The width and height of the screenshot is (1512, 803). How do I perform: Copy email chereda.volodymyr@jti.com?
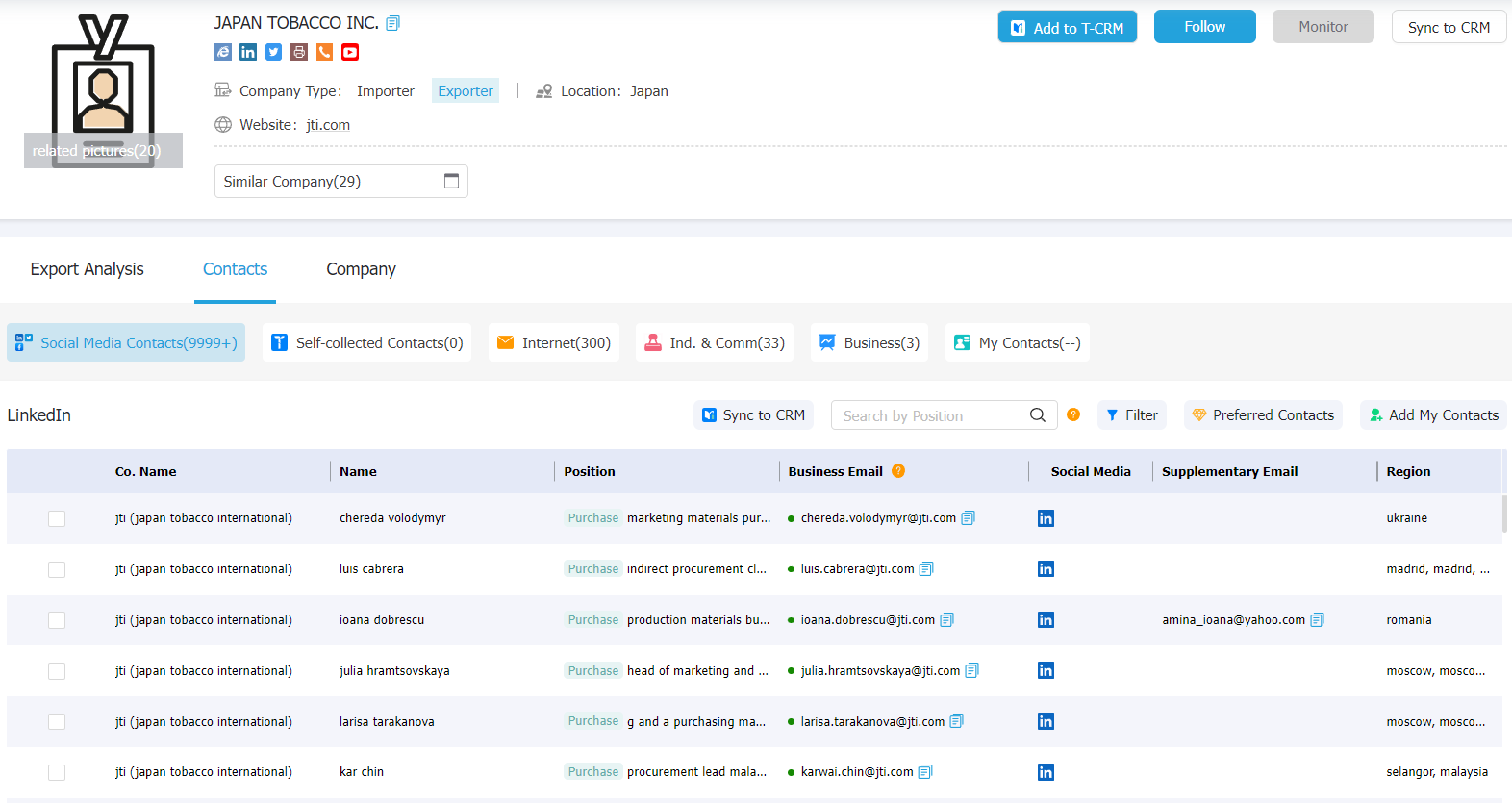[968, 517]
